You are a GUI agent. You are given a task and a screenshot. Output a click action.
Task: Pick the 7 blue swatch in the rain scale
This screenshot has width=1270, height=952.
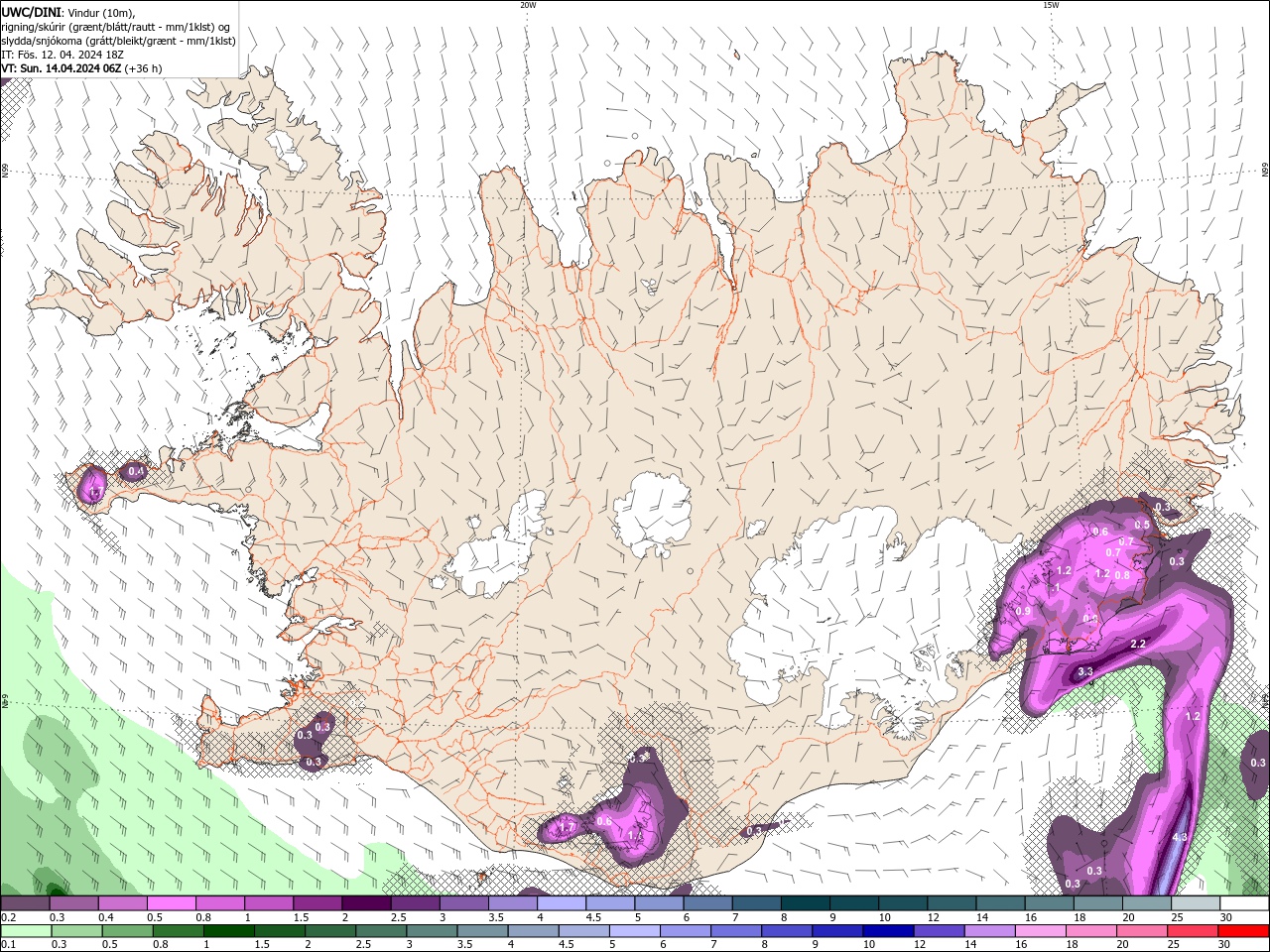tap(736, 931)
